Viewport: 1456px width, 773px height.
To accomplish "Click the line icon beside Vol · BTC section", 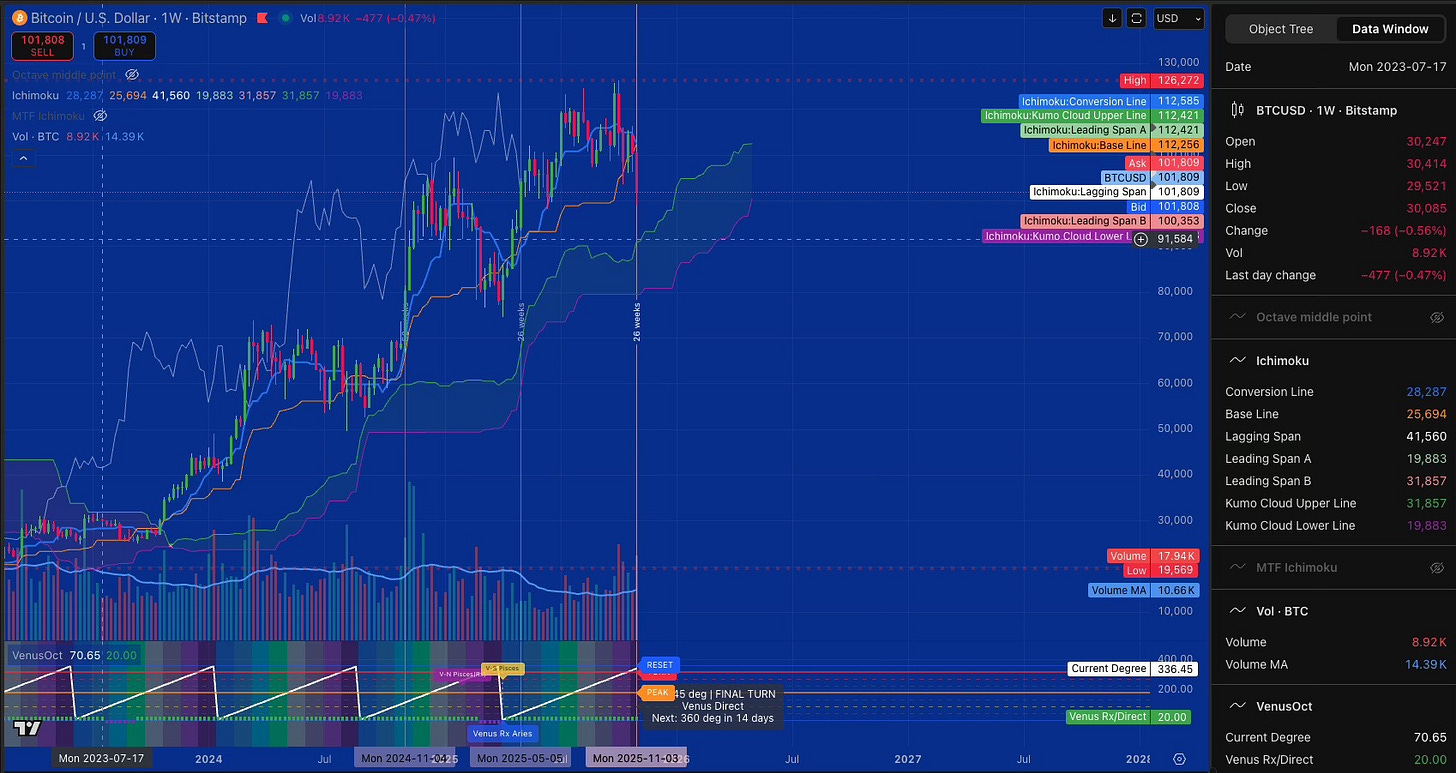I will click(1237, 610).
